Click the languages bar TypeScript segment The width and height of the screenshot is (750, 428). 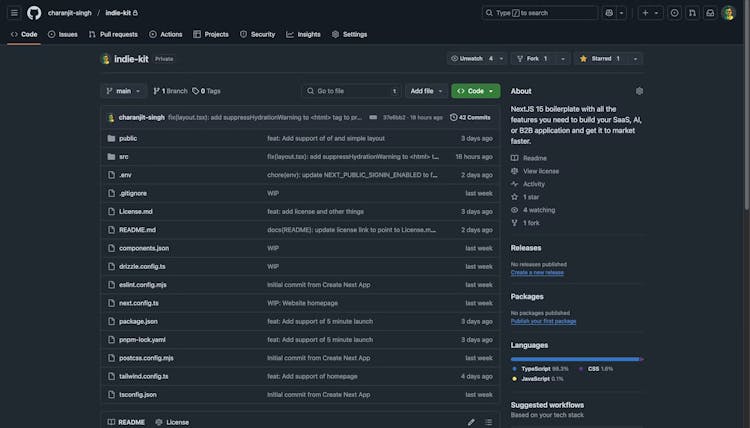(x=574, y=359)
